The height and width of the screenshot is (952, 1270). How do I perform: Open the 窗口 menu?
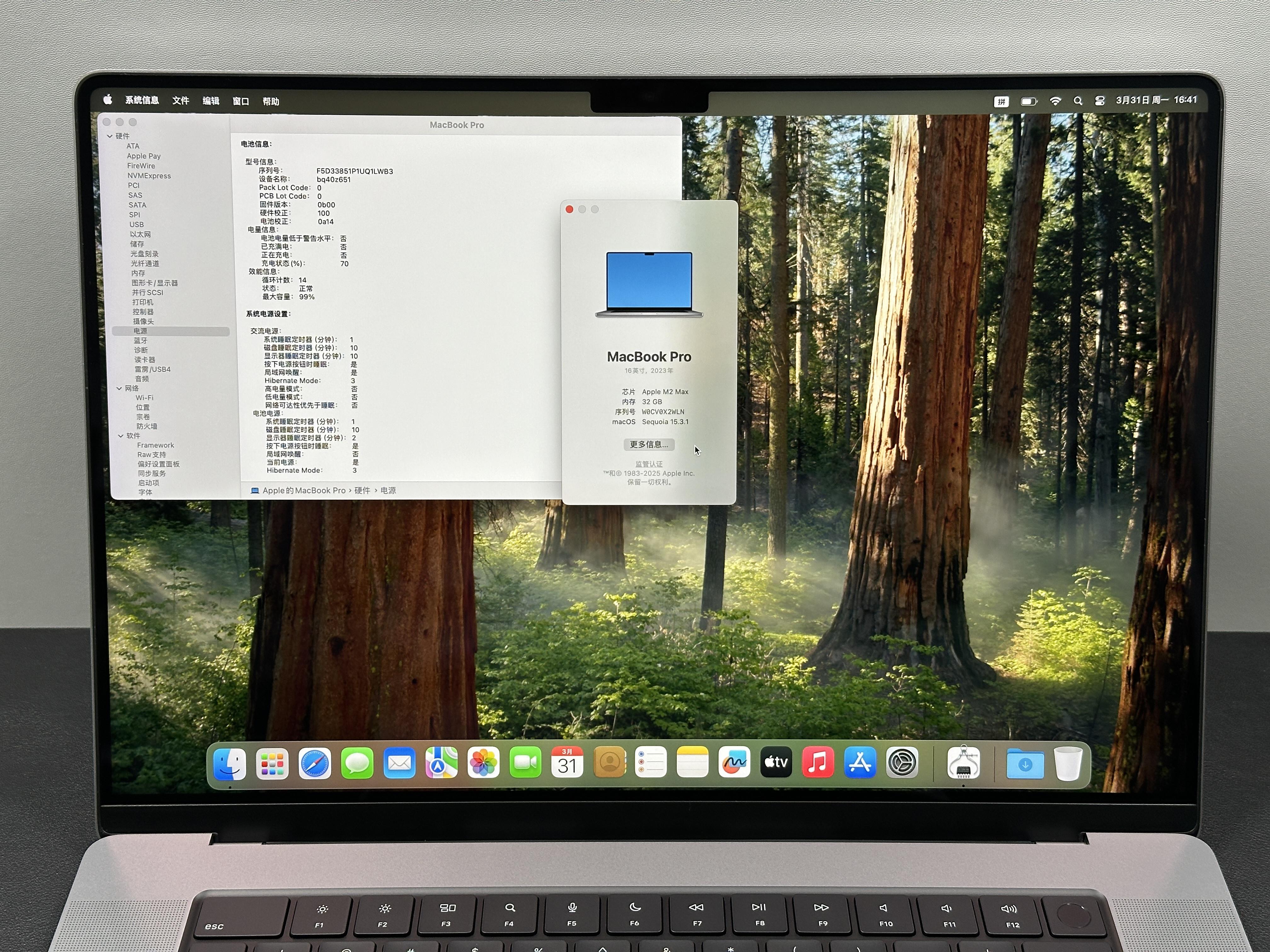tap(241, 102)
